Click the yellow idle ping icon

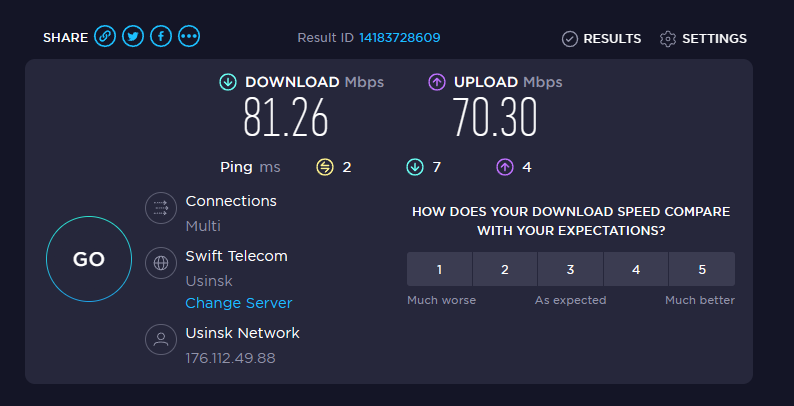(x=325, y=167)
